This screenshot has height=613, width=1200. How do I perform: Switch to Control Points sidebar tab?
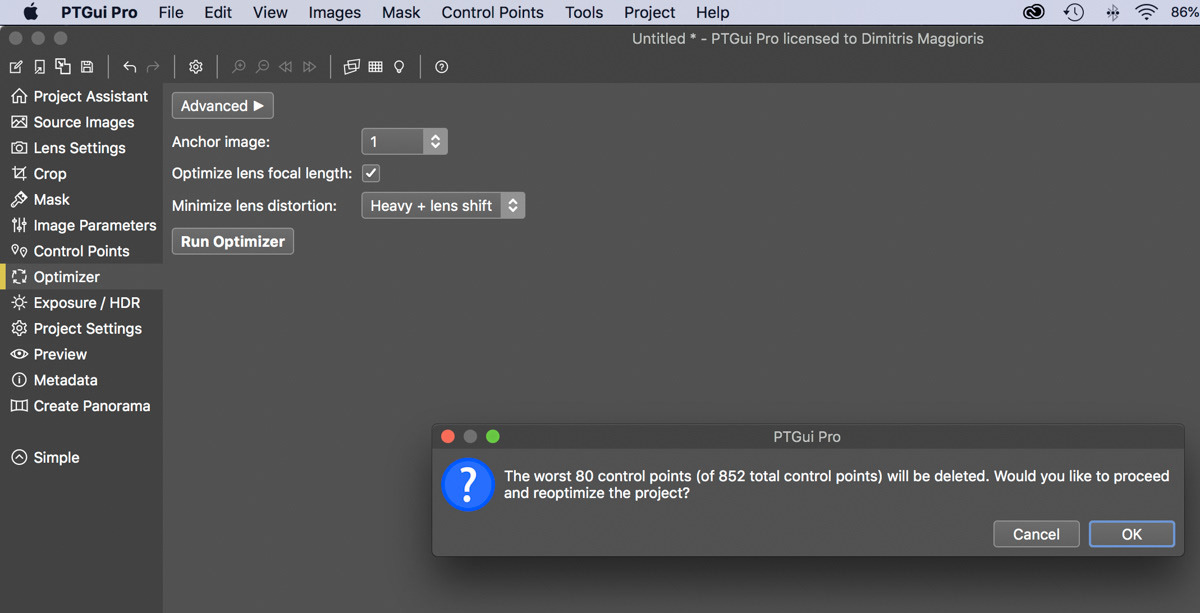click(x=81, y=251)
